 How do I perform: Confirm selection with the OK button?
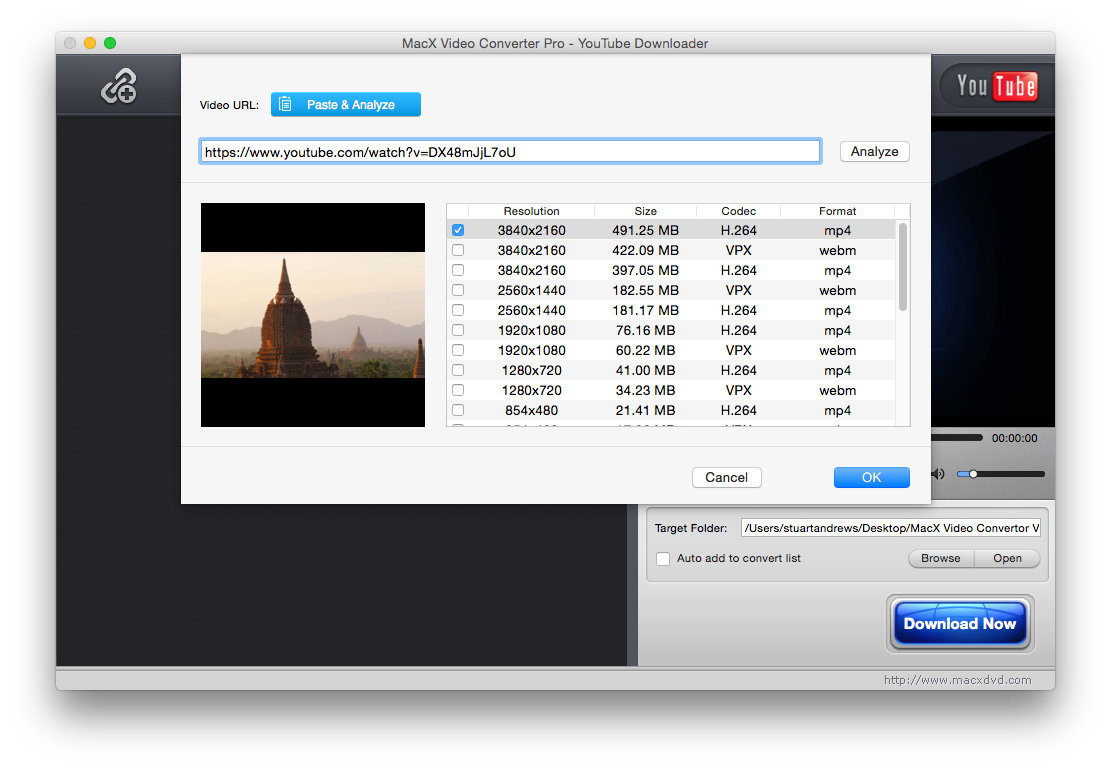tap(872, 477)
